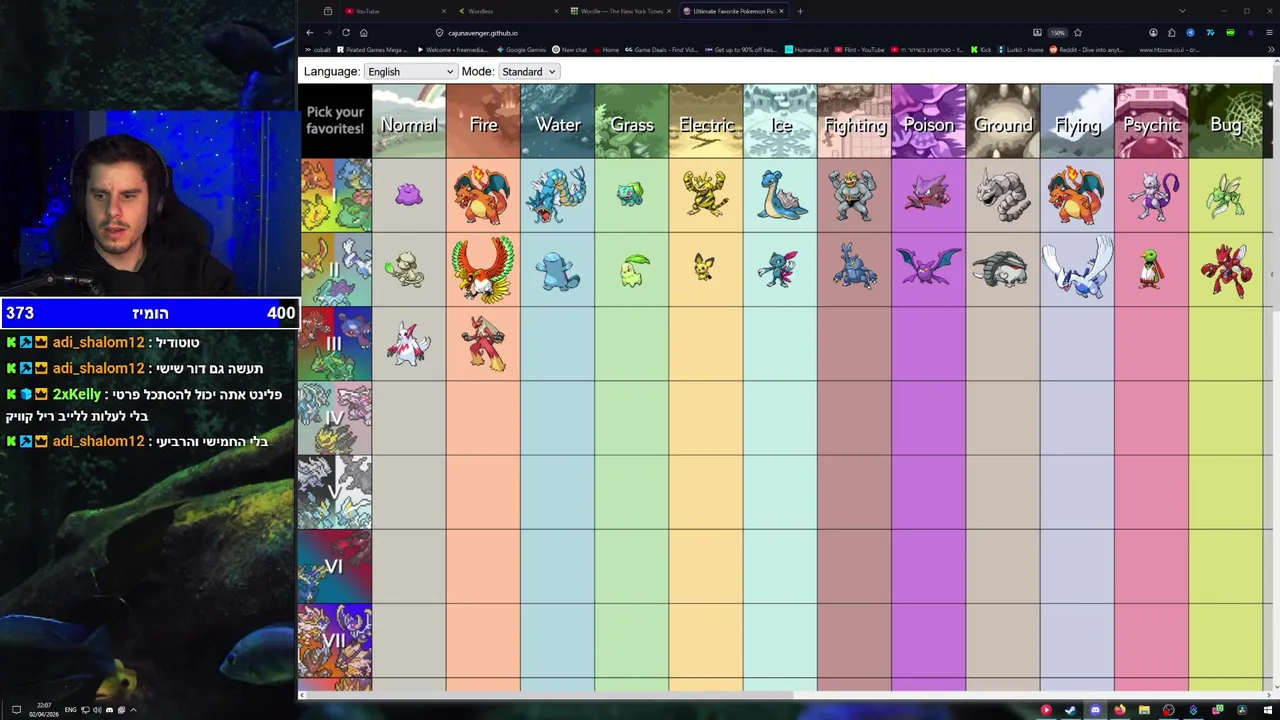Click Bulbasaur in the Grass Gen I cell

[631, 194]
